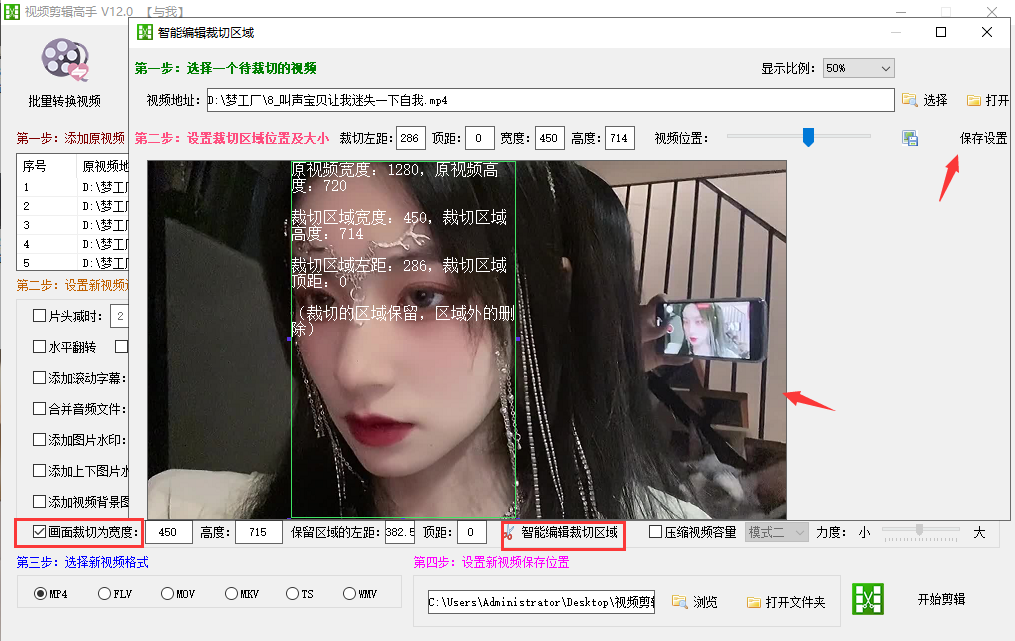
Task: Close the 智能编辑裁切区域 dialog
Action: pos(987,32)
